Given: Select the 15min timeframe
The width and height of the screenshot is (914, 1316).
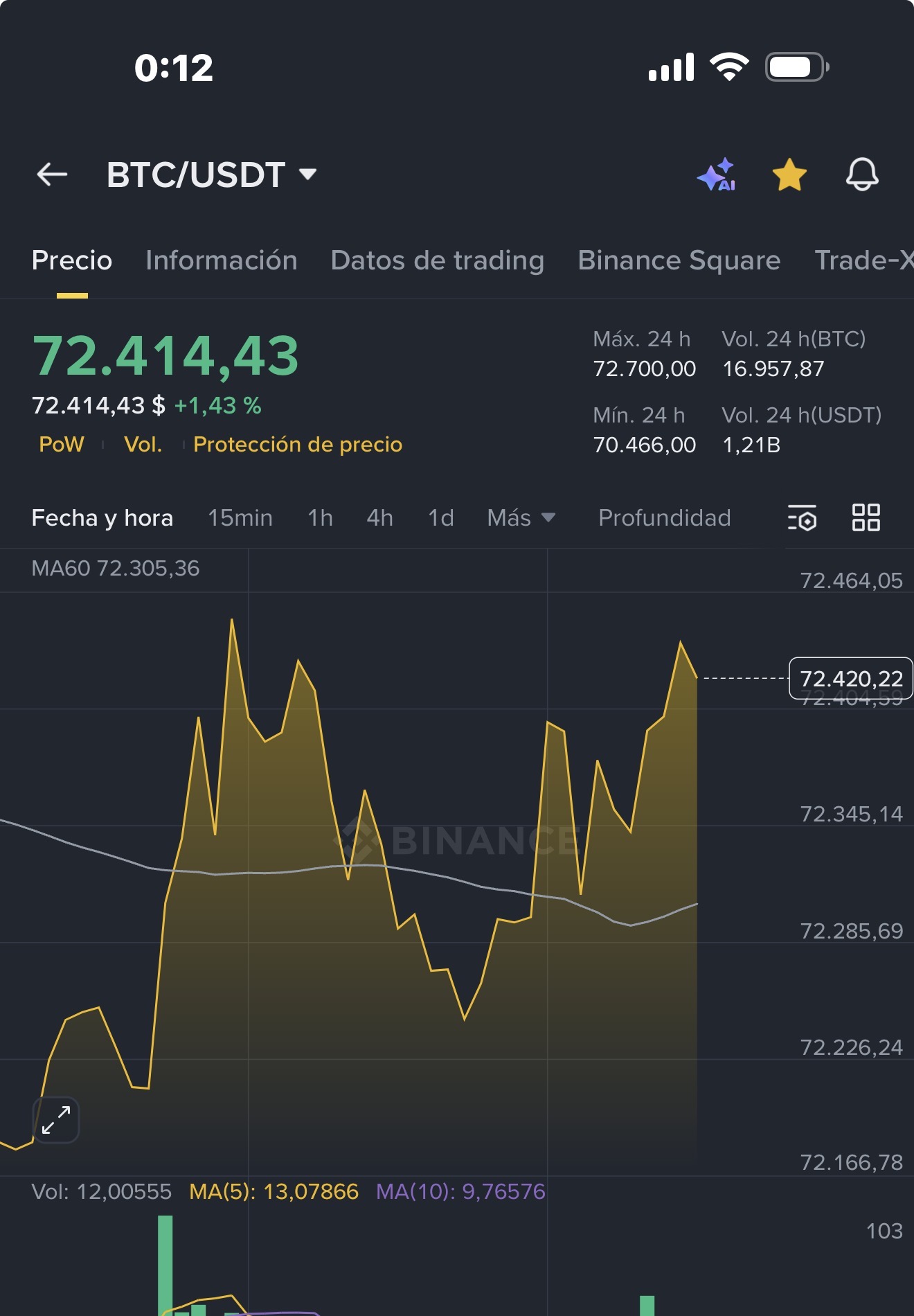Looking at the screenshot, I should [x=240, y=517].
